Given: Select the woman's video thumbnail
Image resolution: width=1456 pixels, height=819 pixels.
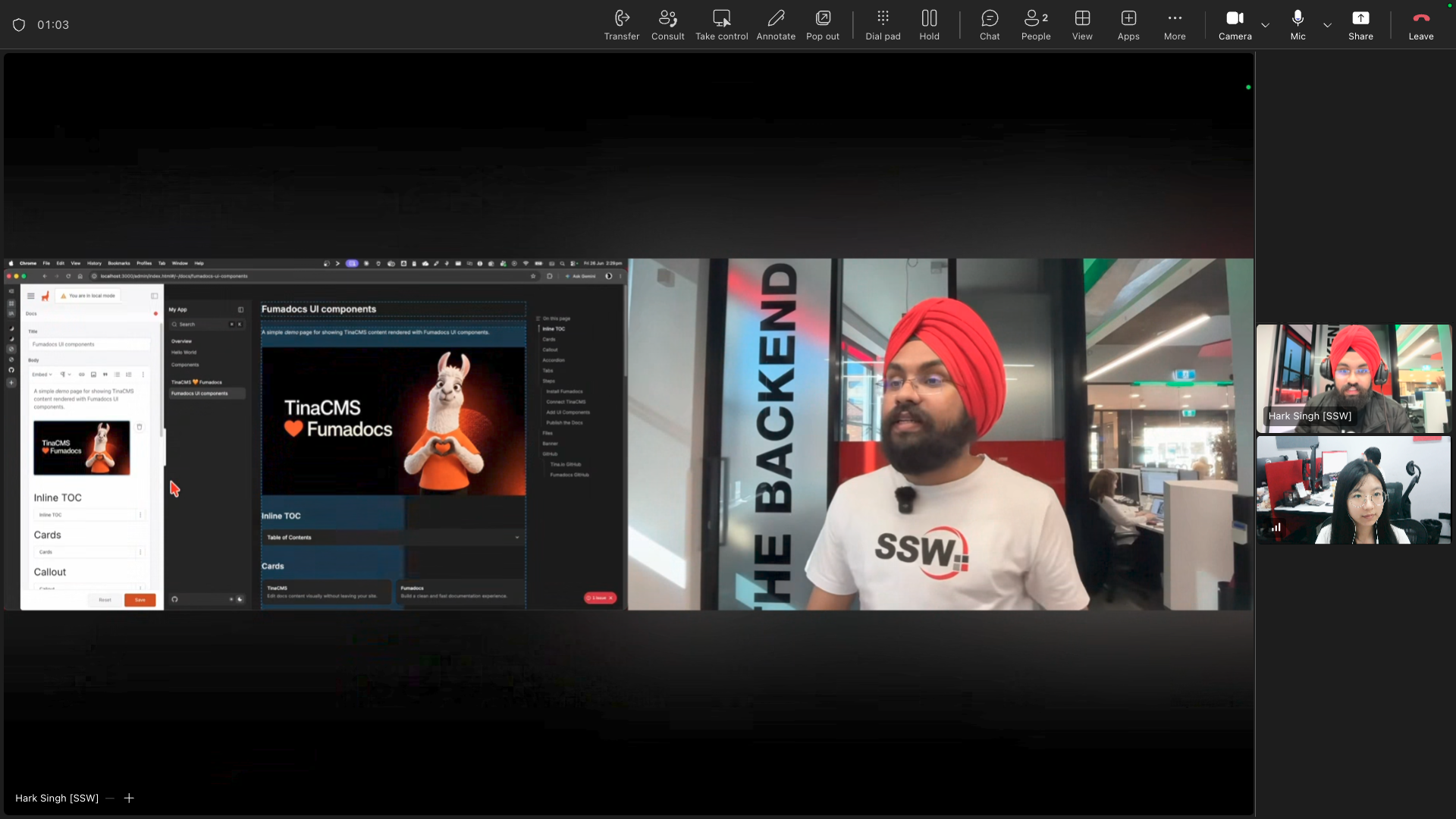Looking at the screenshot, I should 1354,490.
